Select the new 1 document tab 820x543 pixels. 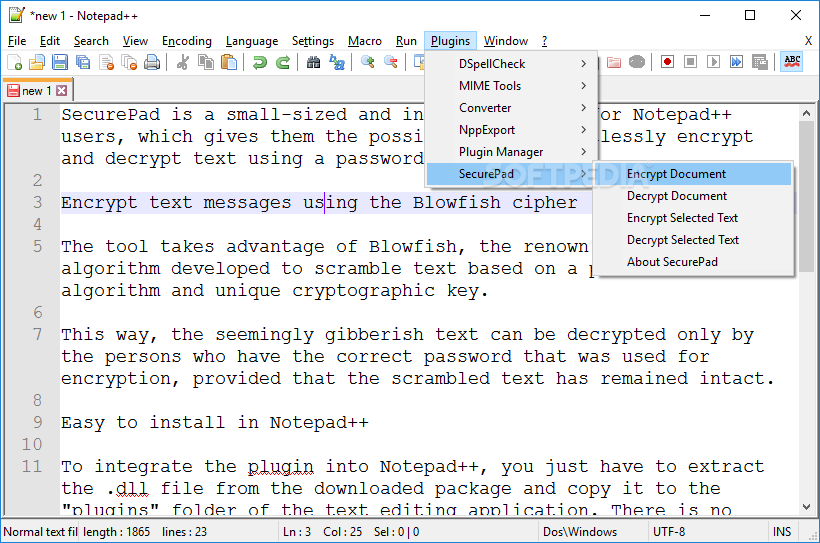pyautogui.click(x=37, y=90)
